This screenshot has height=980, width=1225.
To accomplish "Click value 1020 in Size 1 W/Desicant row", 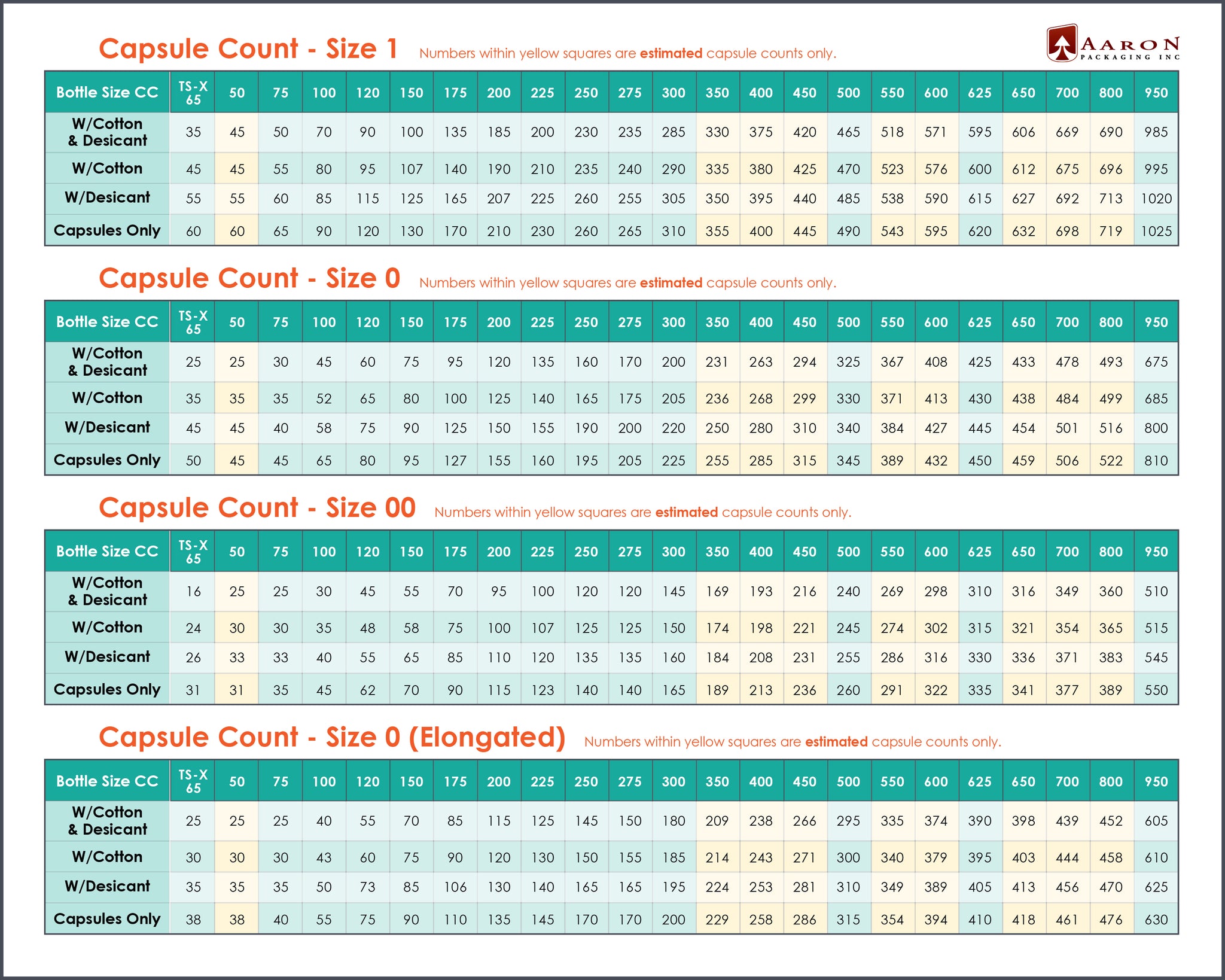I will [1156, 199].
